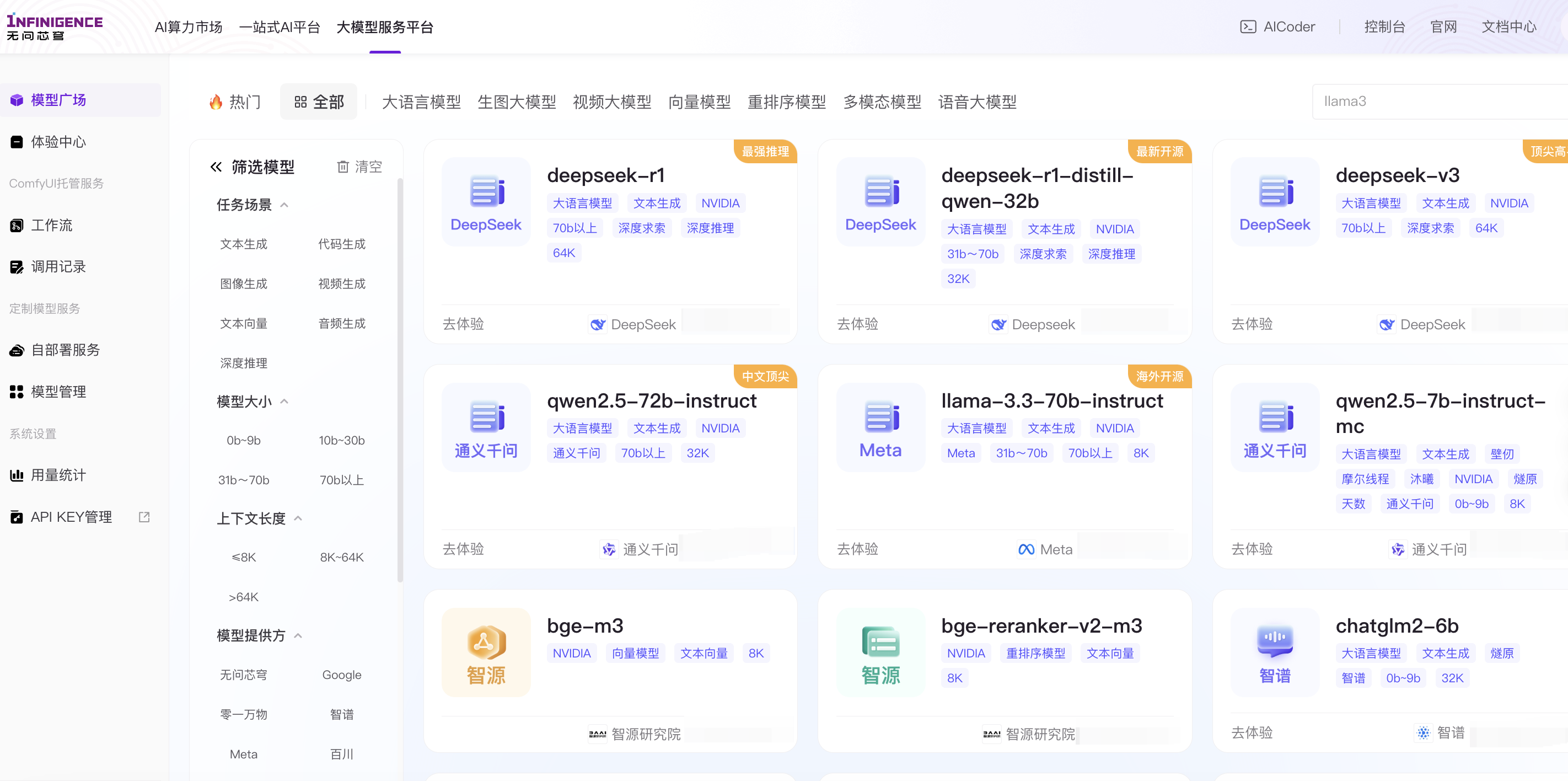Click the AICoder terminal icon
This screenshot has width=1568, height=781.
1247,27
